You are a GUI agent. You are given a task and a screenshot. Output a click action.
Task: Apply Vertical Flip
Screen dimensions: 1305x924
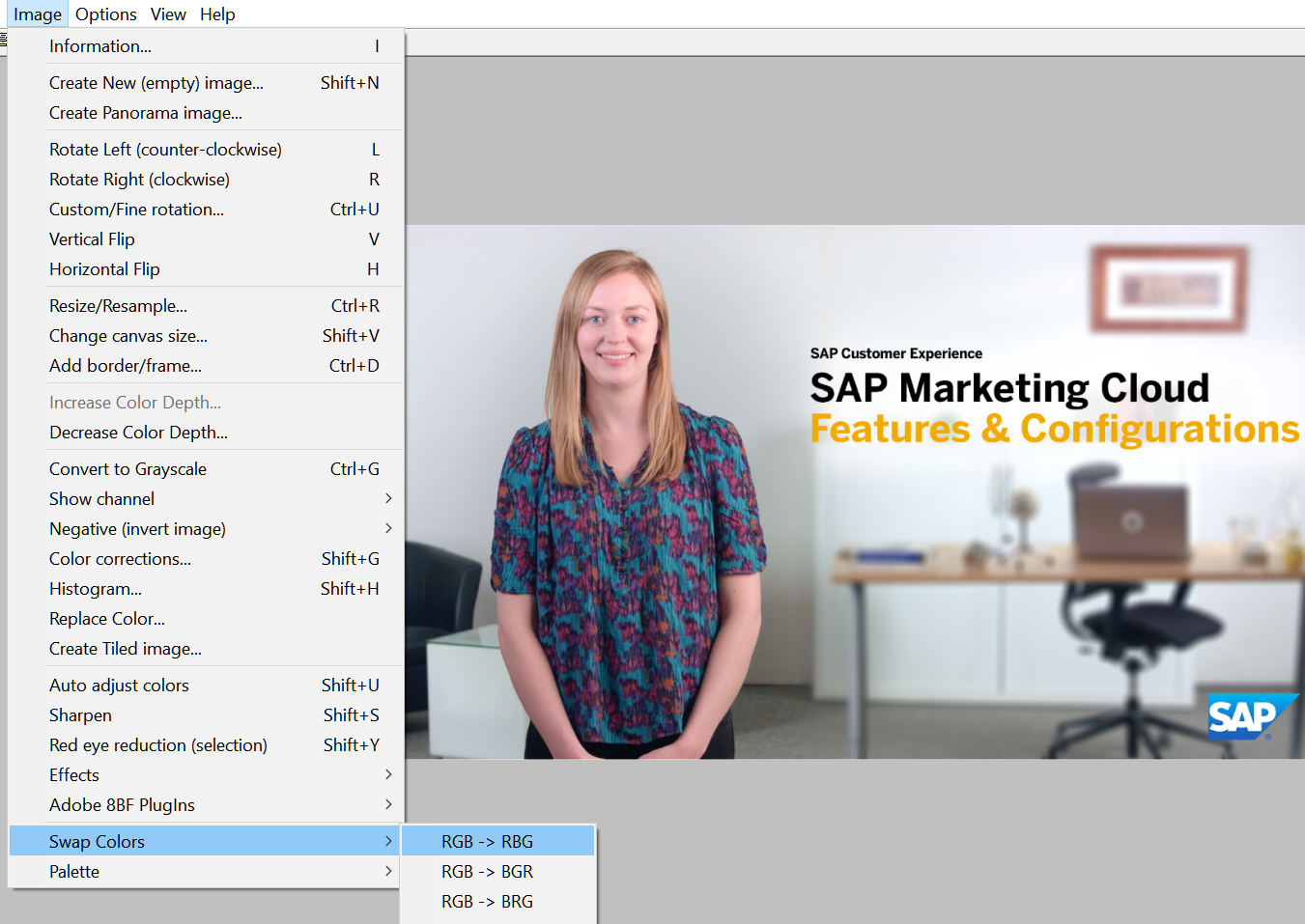coord(205,239)
